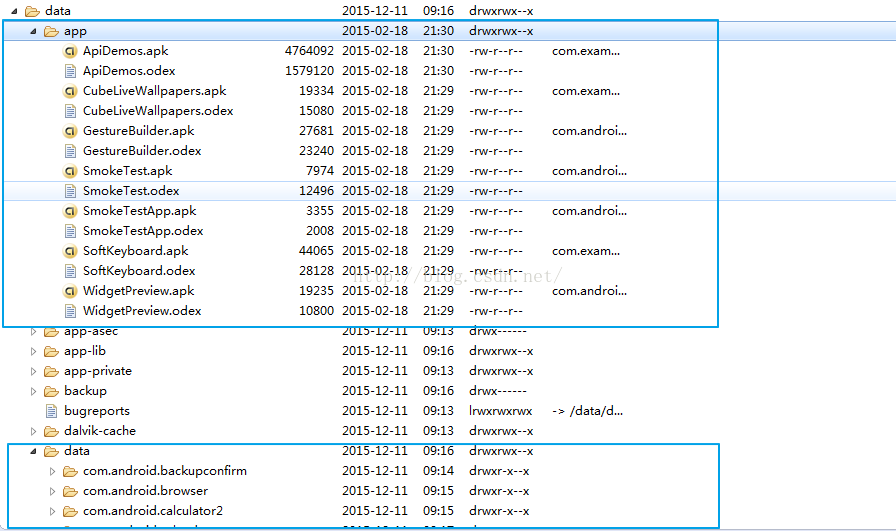
Task: Click the WidgetPreview.odex file icon
Action: pos(70,311)
